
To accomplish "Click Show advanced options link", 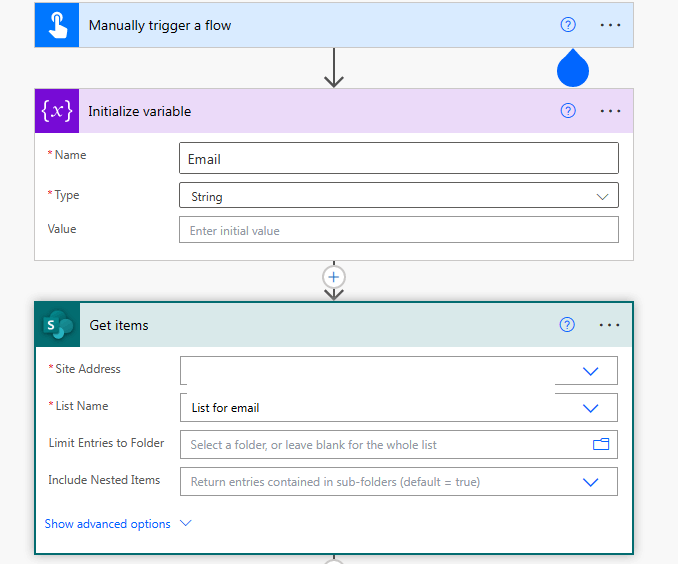I will (108, 524).
